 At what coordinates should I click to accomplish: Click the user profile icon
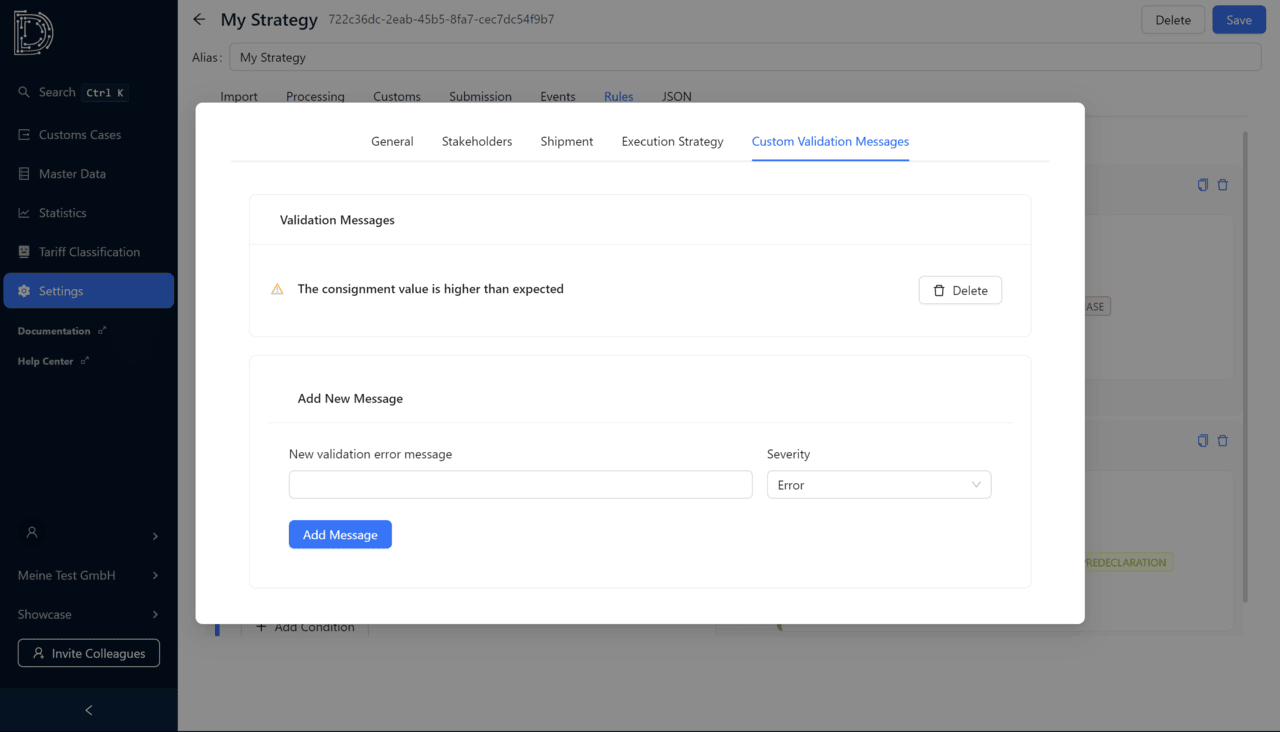[32, 533]
